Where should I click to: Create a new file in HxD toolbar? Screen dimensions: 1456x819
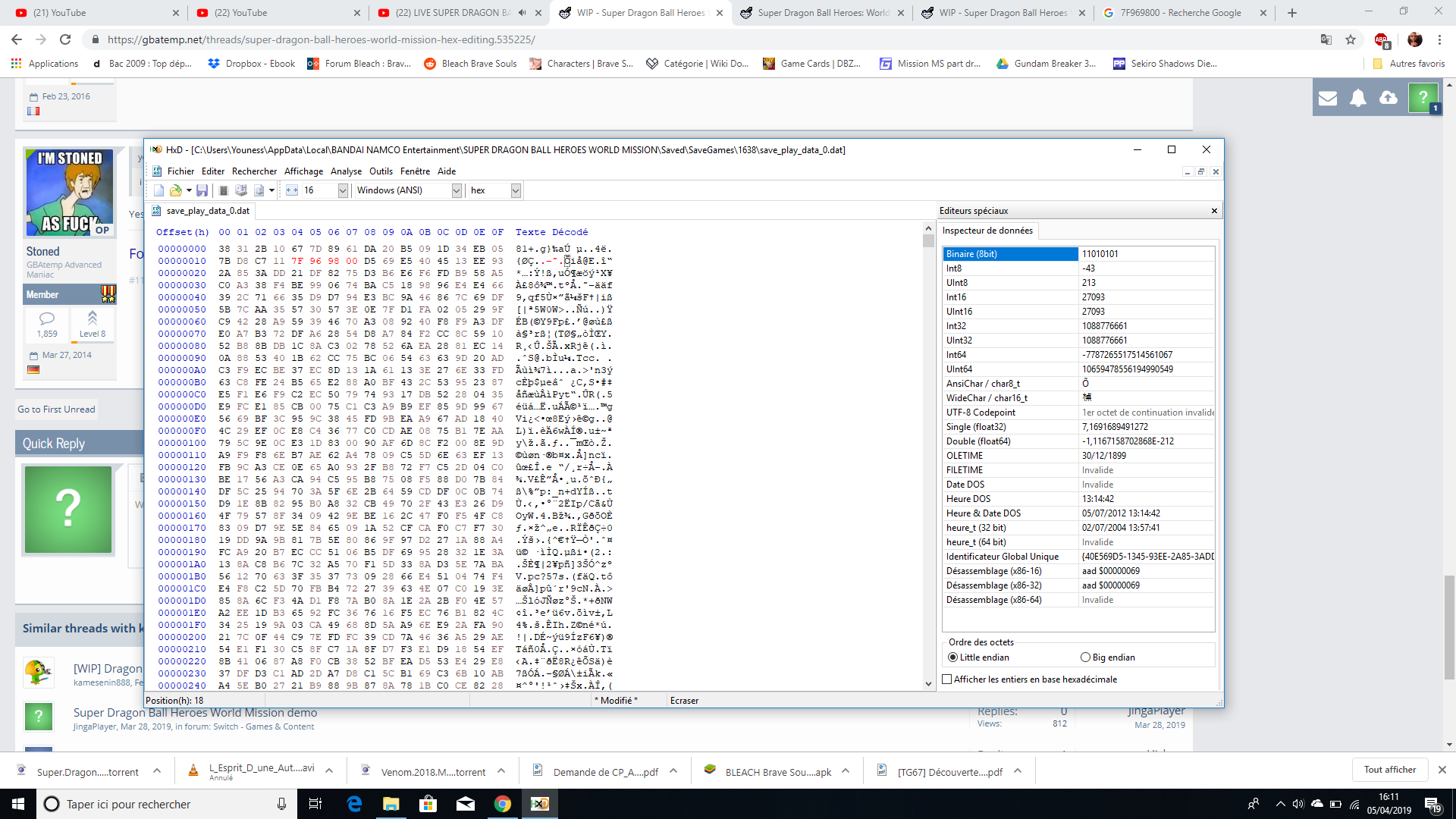[158, 190]
